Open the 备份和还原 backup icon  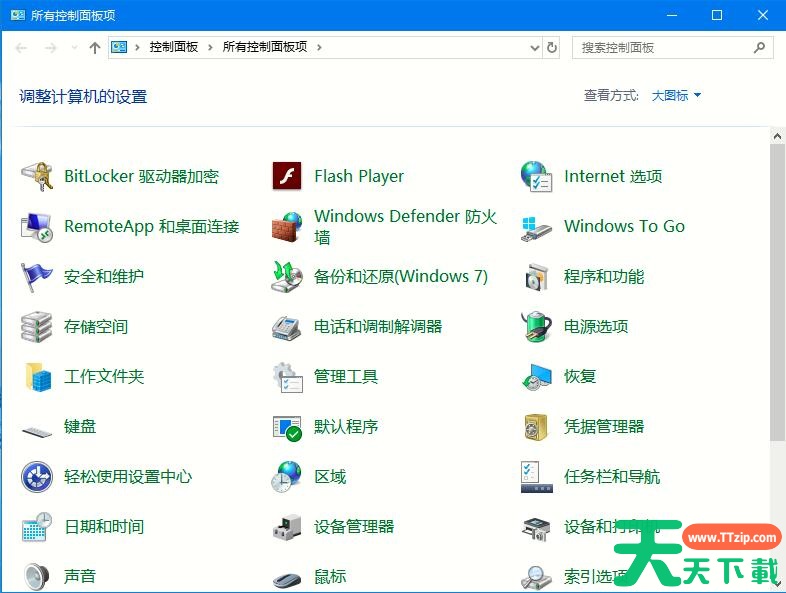click(287, 277)
